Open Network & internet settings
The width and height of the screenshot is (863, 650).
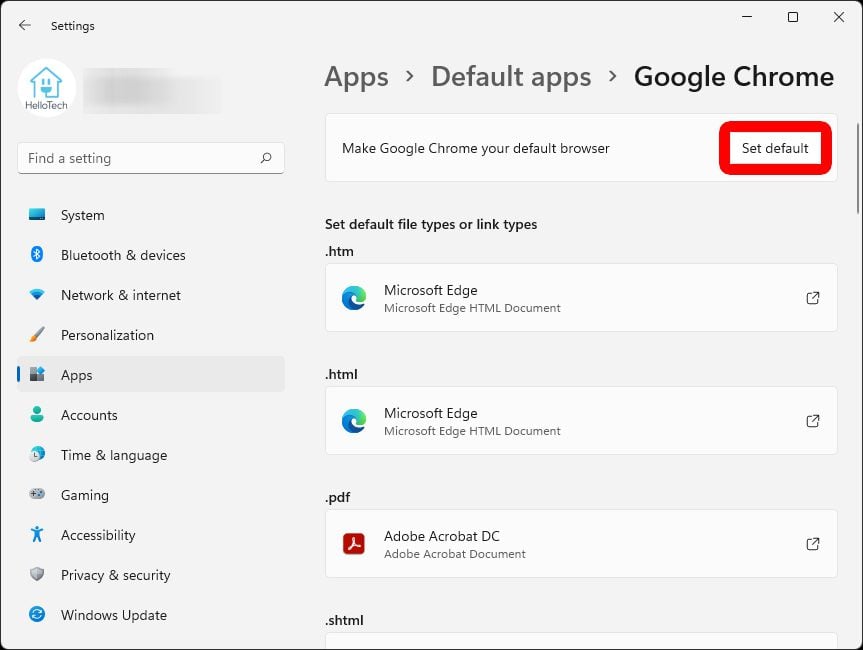[151, 295]
